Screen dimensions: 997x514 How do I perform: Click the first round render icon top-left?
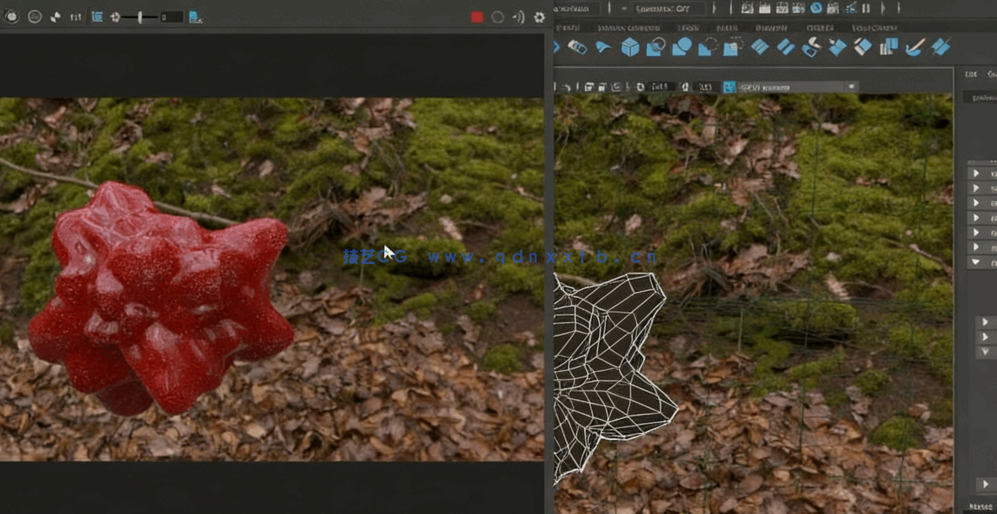(11, 17)
